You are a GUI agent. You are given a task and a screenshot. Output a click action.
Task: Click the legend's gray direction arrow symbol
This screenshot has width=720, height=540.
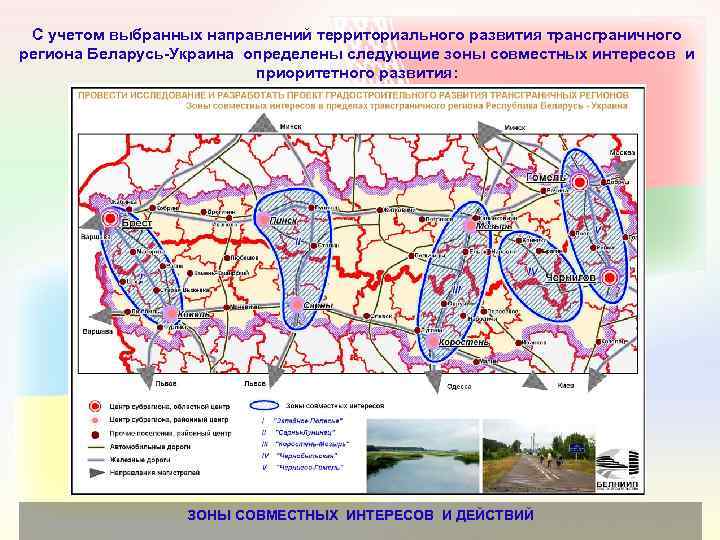coord(97,472)
